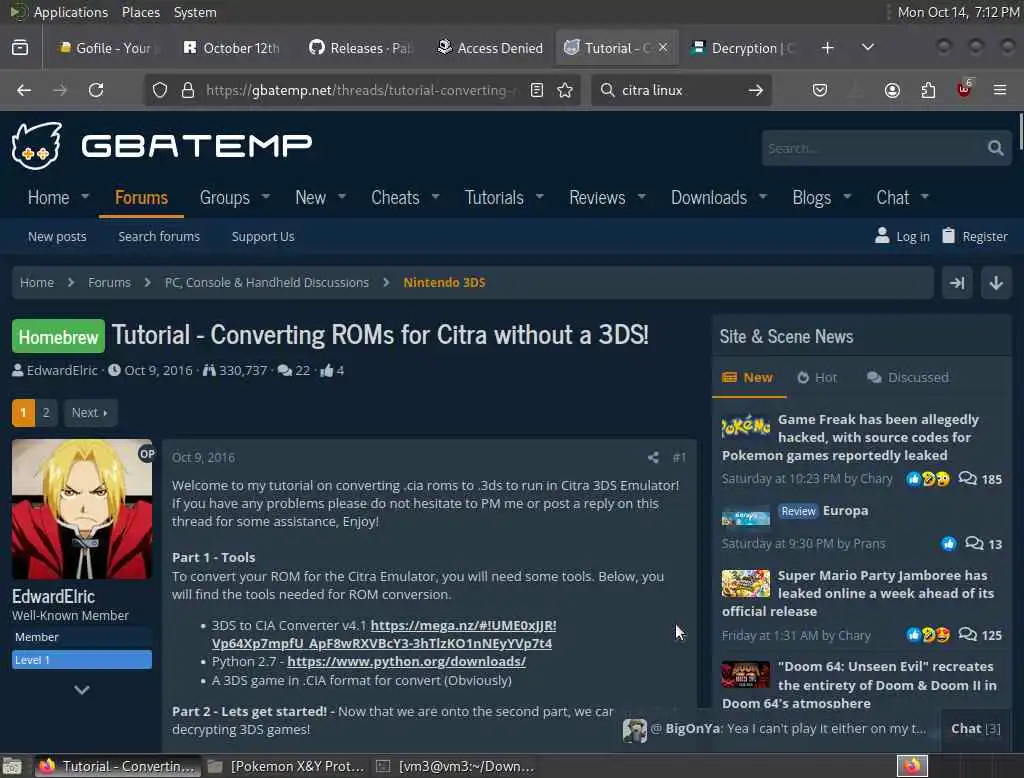Expand the Groups dropdown arrow
Screen dimensions: 1024x778
(x=265, y=197)
